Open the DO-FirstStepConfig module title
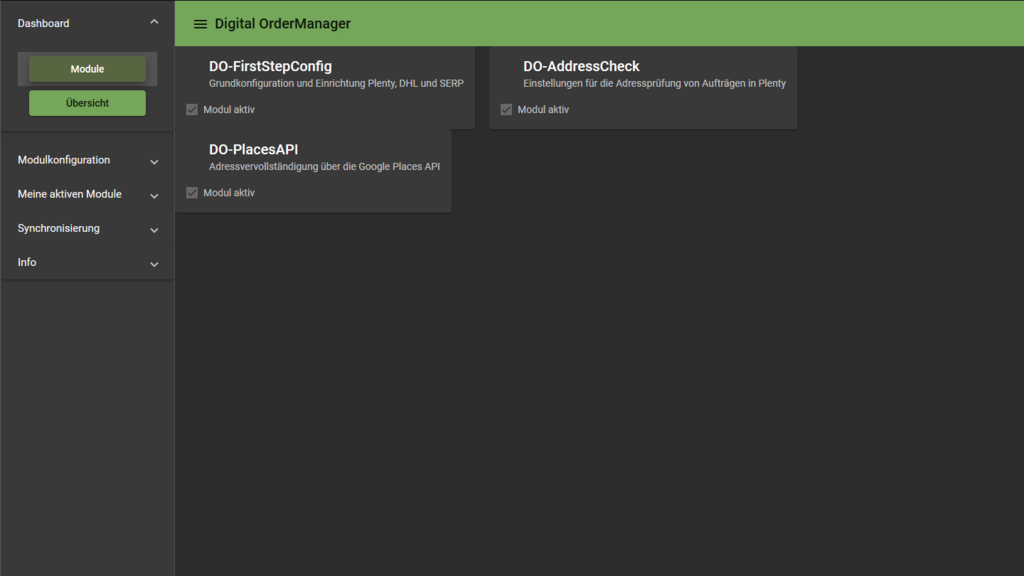The height and width of the screenshot is (576, 1024). tap(270, 67)
